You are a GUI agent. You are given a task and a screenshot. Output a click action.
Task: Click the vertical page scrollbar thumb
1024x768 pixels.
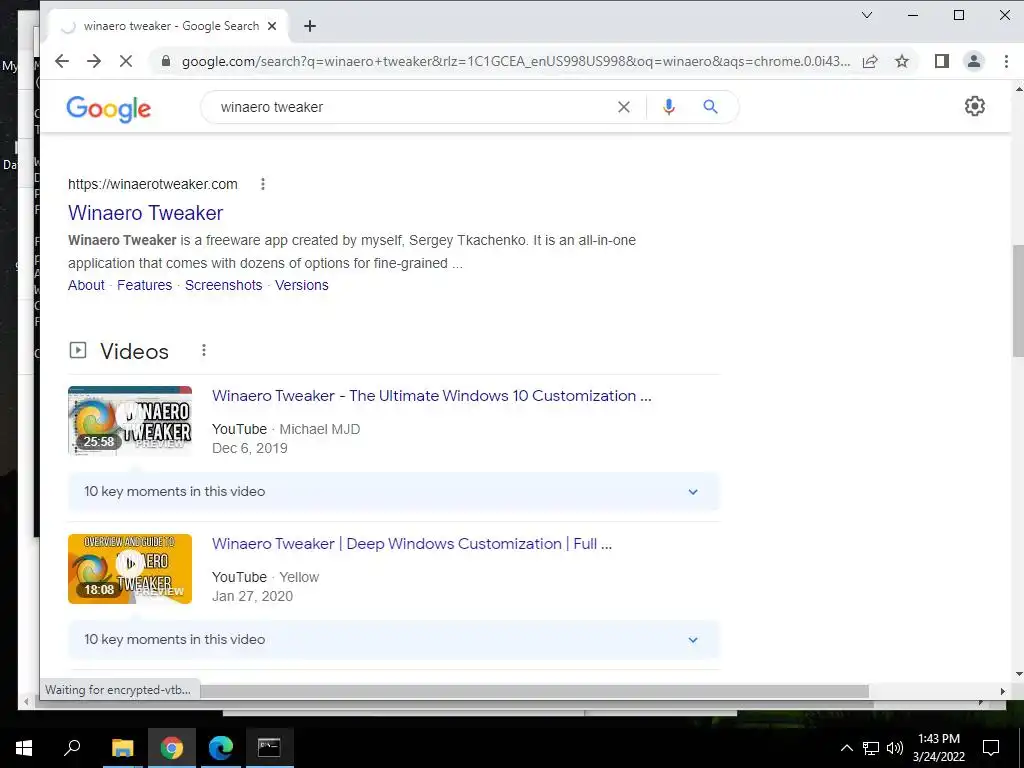point(1018,301)
